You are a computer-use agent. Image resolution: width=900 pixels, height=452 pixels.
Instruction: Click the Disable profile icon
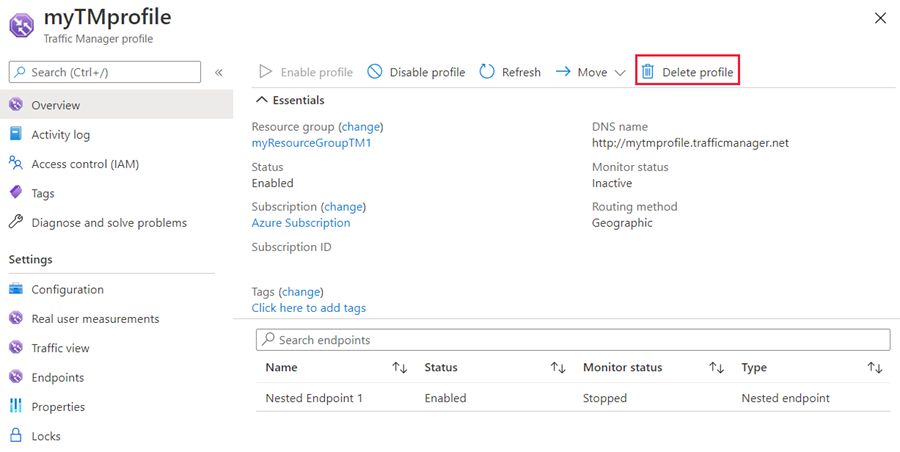375,72
